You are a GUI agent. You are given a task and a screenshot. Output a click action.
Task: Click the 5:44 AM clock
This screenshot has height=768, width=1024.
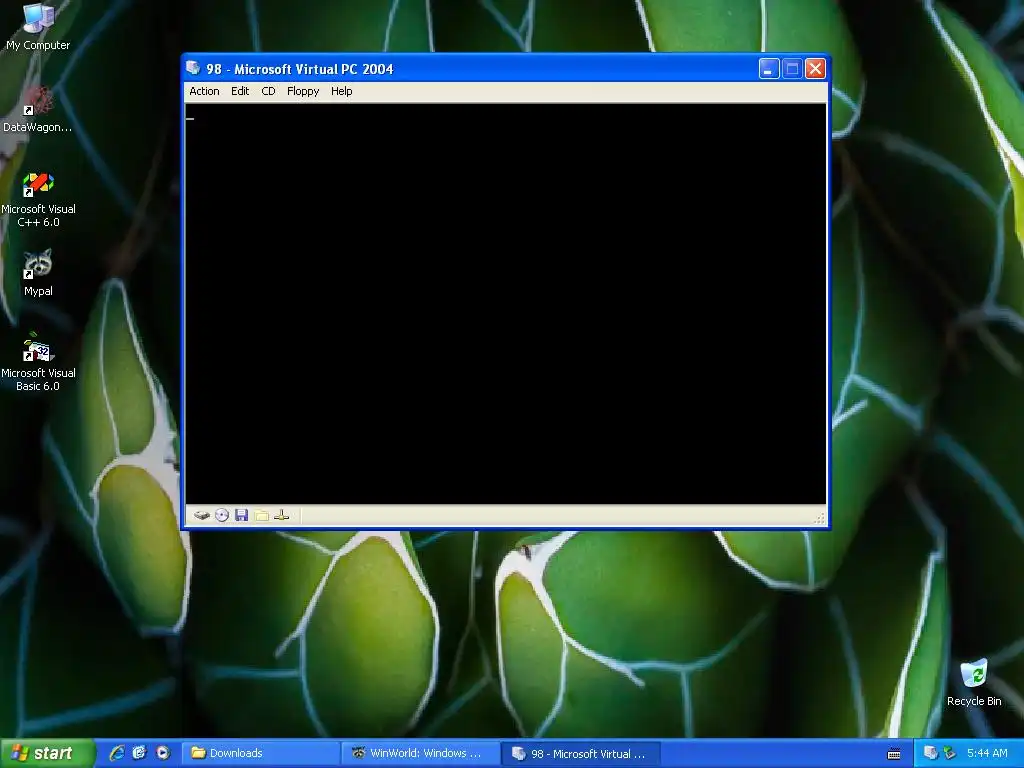click(x=987, y=753)
